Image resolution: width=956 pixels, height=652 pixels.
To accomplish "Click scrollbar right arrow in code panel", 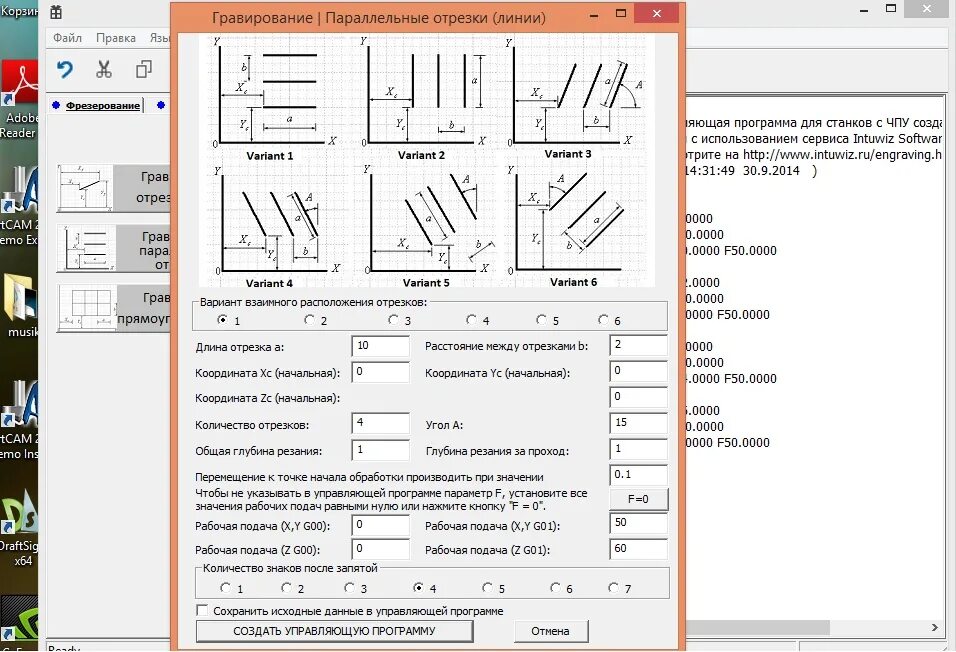I will click(934, 627).
